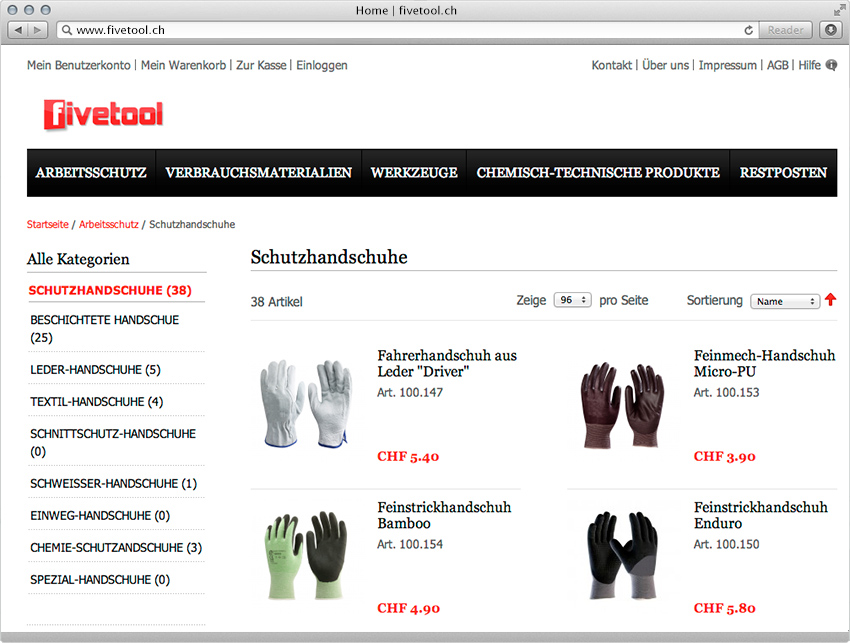This screenshot has height=643, width=850.
Task: Open the items per page dropdown
Action: point(572,300)
